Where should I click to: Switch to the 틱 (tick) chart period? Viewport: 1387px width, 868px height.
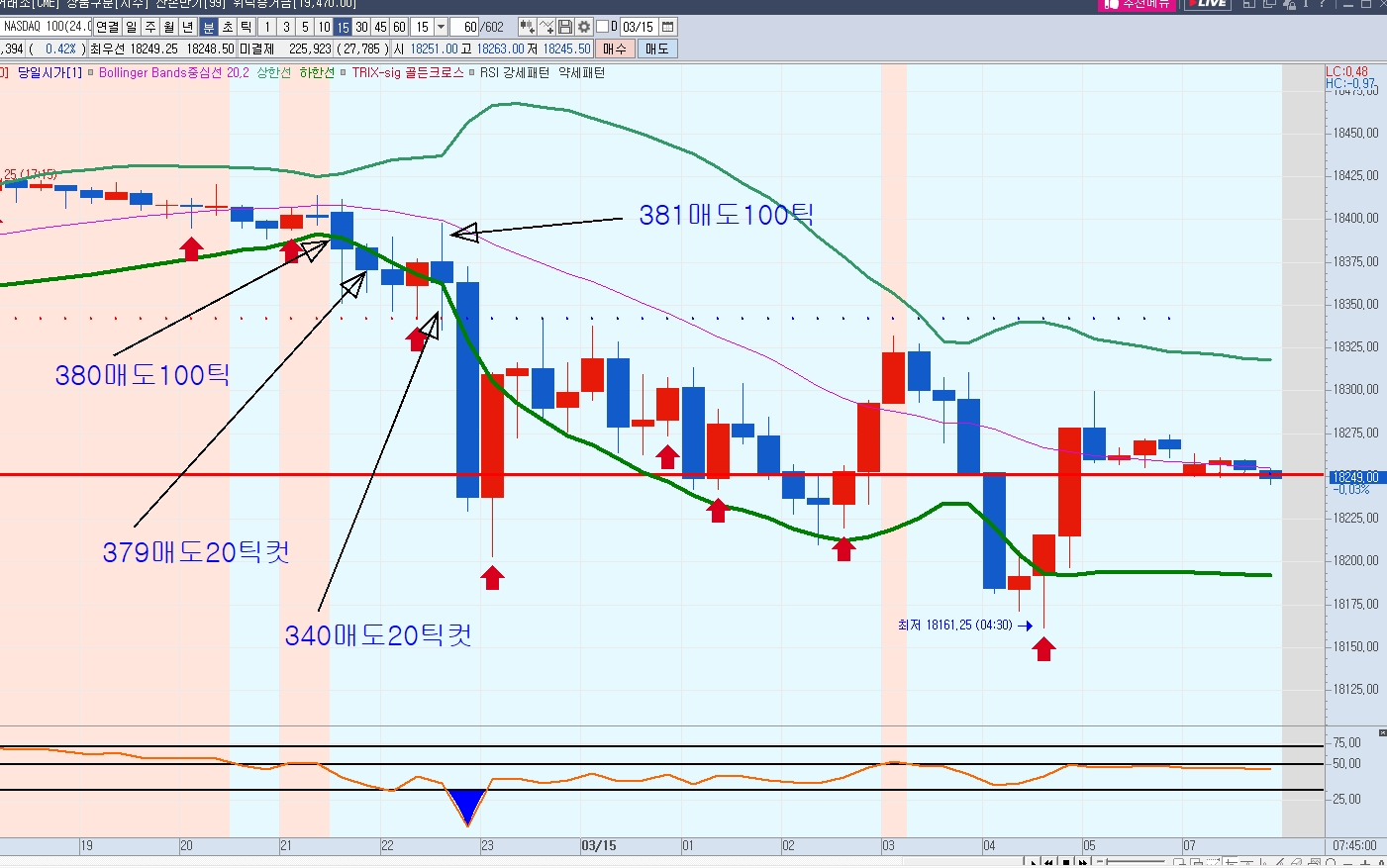click(x=247, y=27)
